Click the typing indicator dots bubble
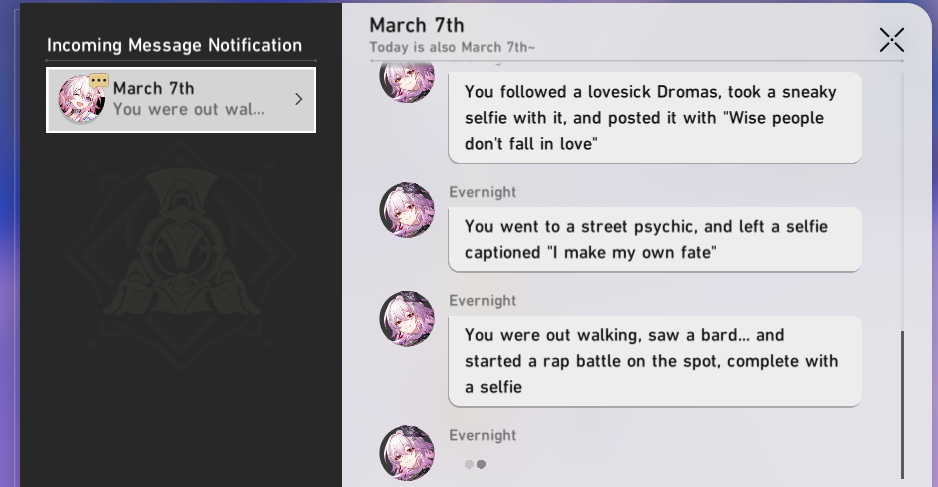The width and height of the screenshot is (938, 487). coord(475,464)
